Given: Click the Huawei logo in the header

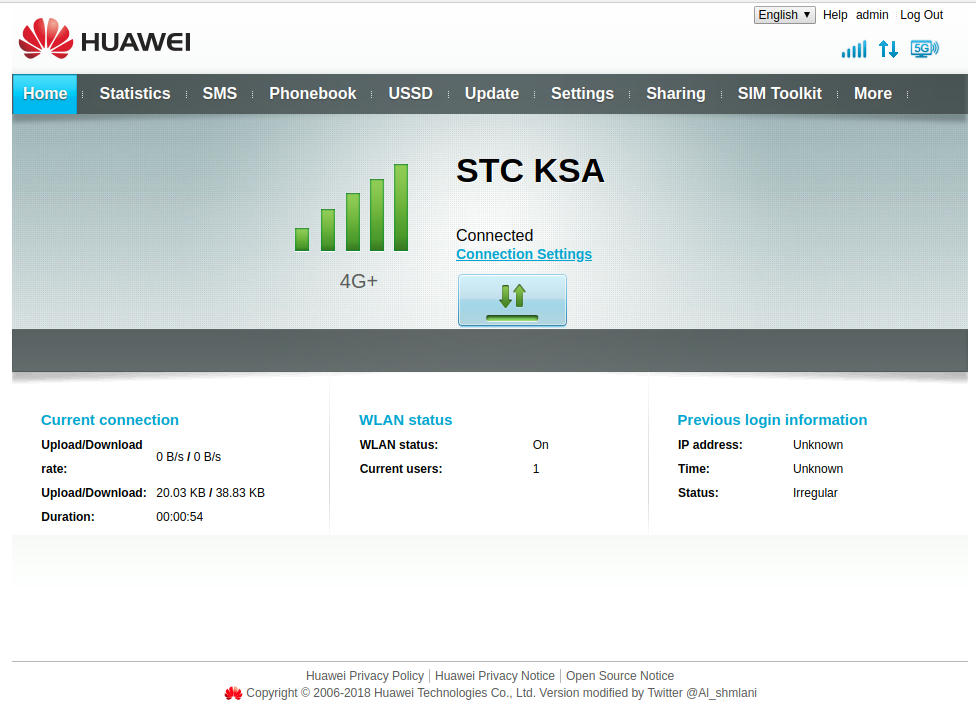Looking at the screenshot, I should (x=105, y=39).
